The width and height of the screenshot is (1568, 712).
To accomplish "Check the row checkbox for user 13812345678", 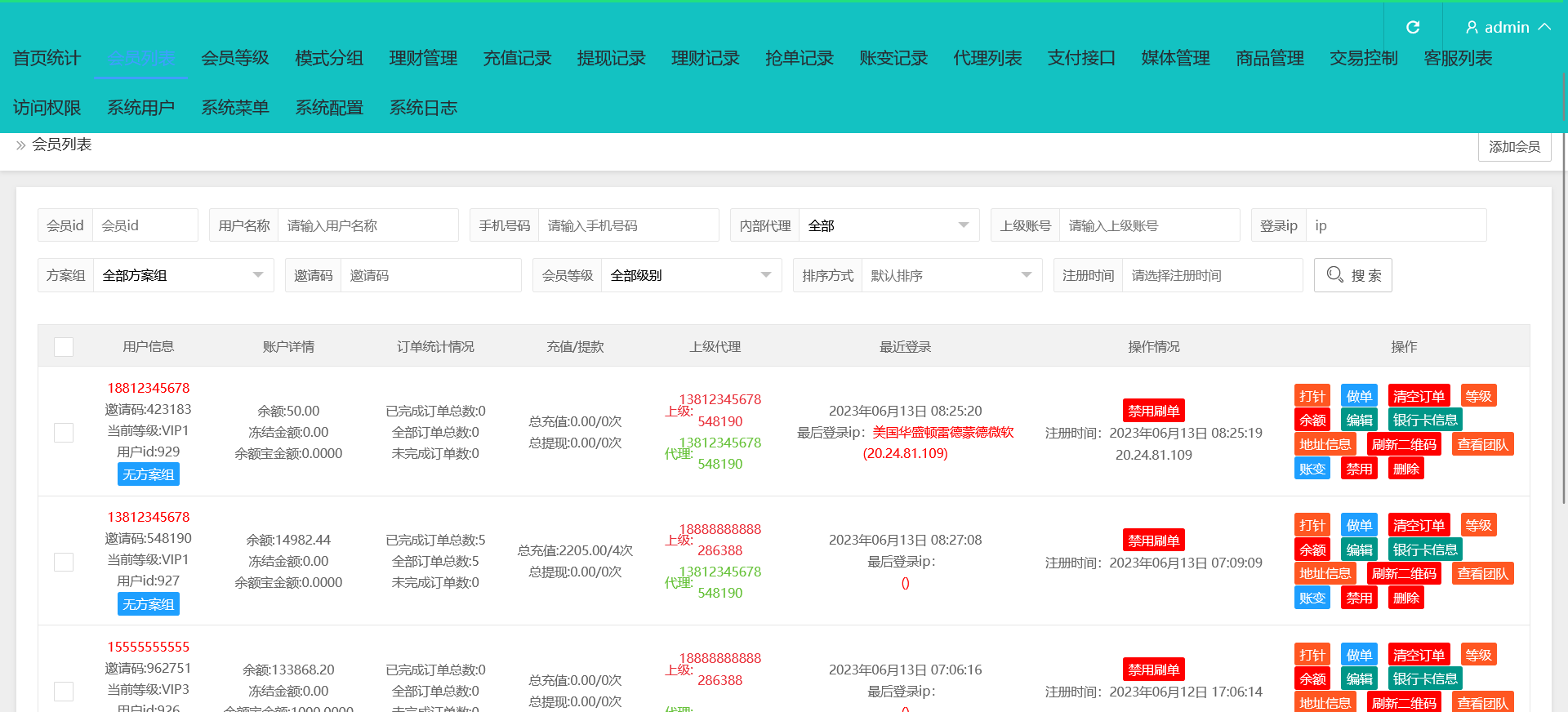I will tap(64, 562).
